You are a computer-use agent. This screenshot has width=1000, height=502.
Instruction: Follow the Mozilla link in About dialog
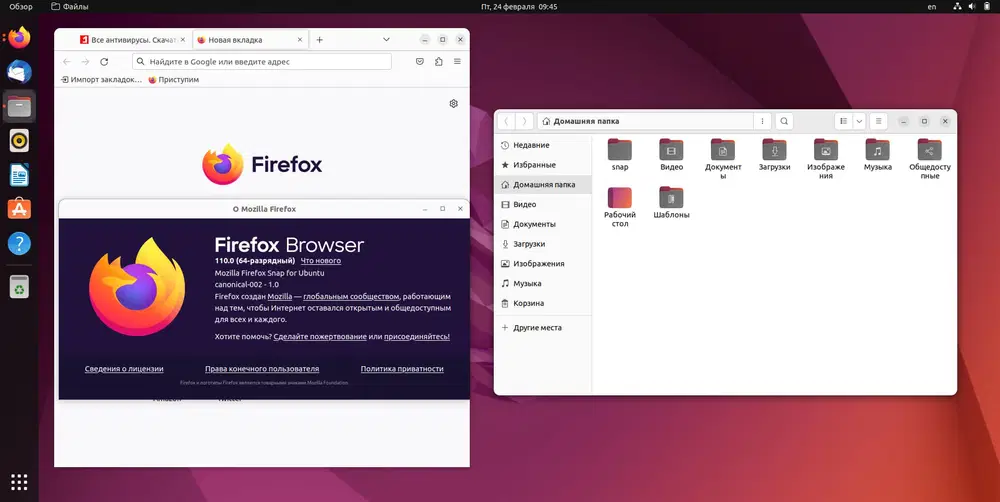(279, 297)
